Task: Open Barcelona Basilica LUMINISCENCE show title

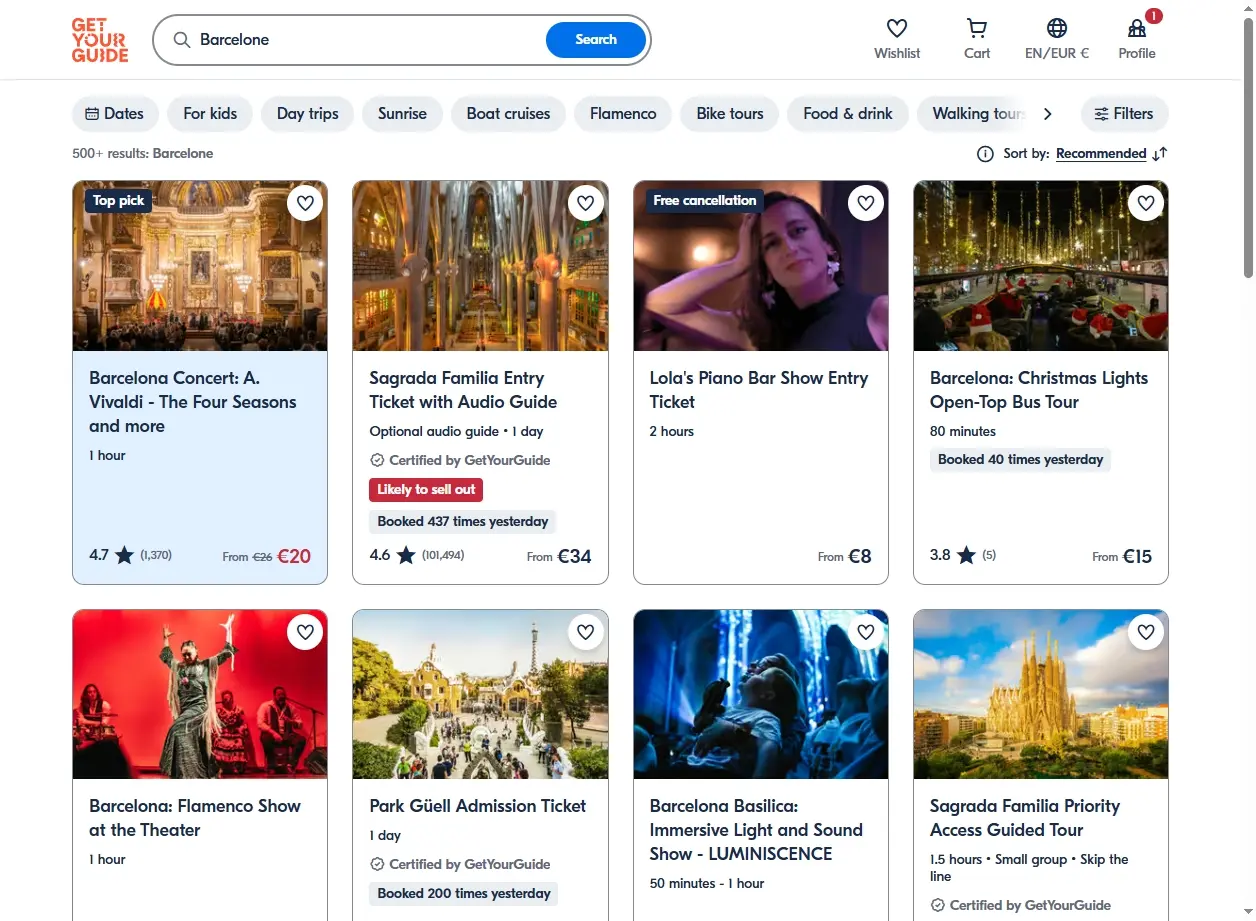Action: 756,830
